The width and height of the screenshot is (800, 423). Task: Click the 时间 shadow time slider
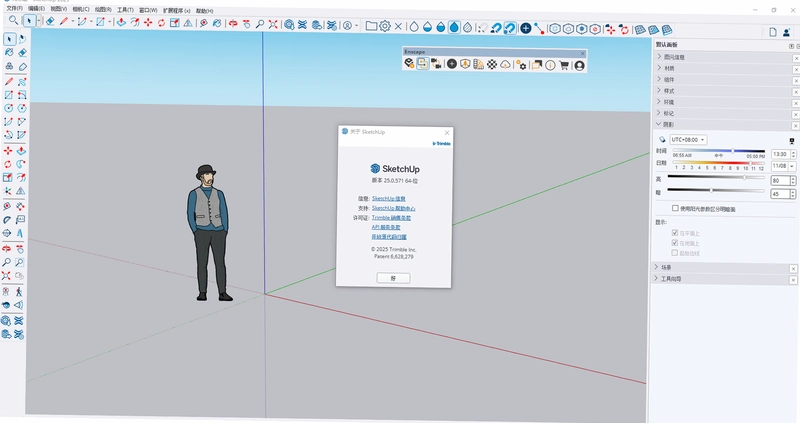click(718, 151)
